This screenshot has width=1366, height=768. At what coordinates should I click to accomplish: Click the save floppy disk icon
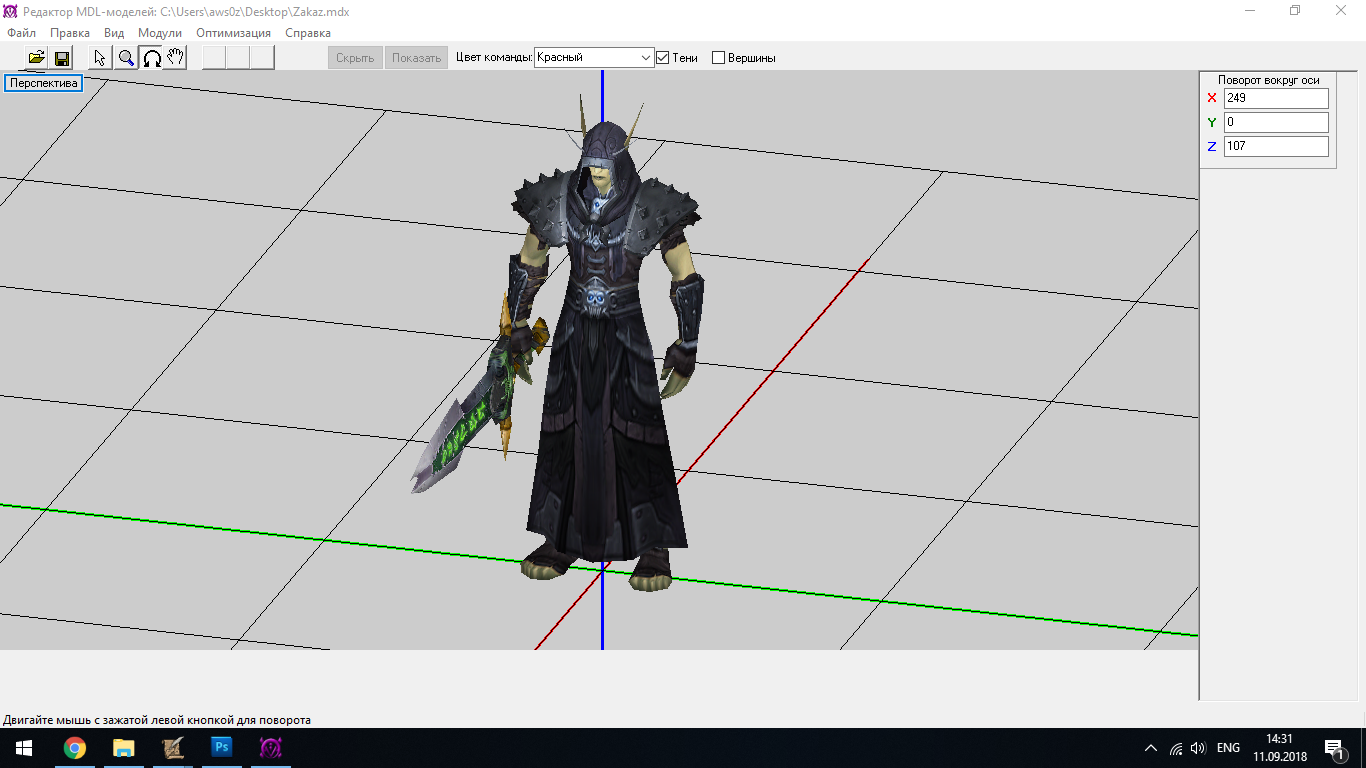[61, 58]
